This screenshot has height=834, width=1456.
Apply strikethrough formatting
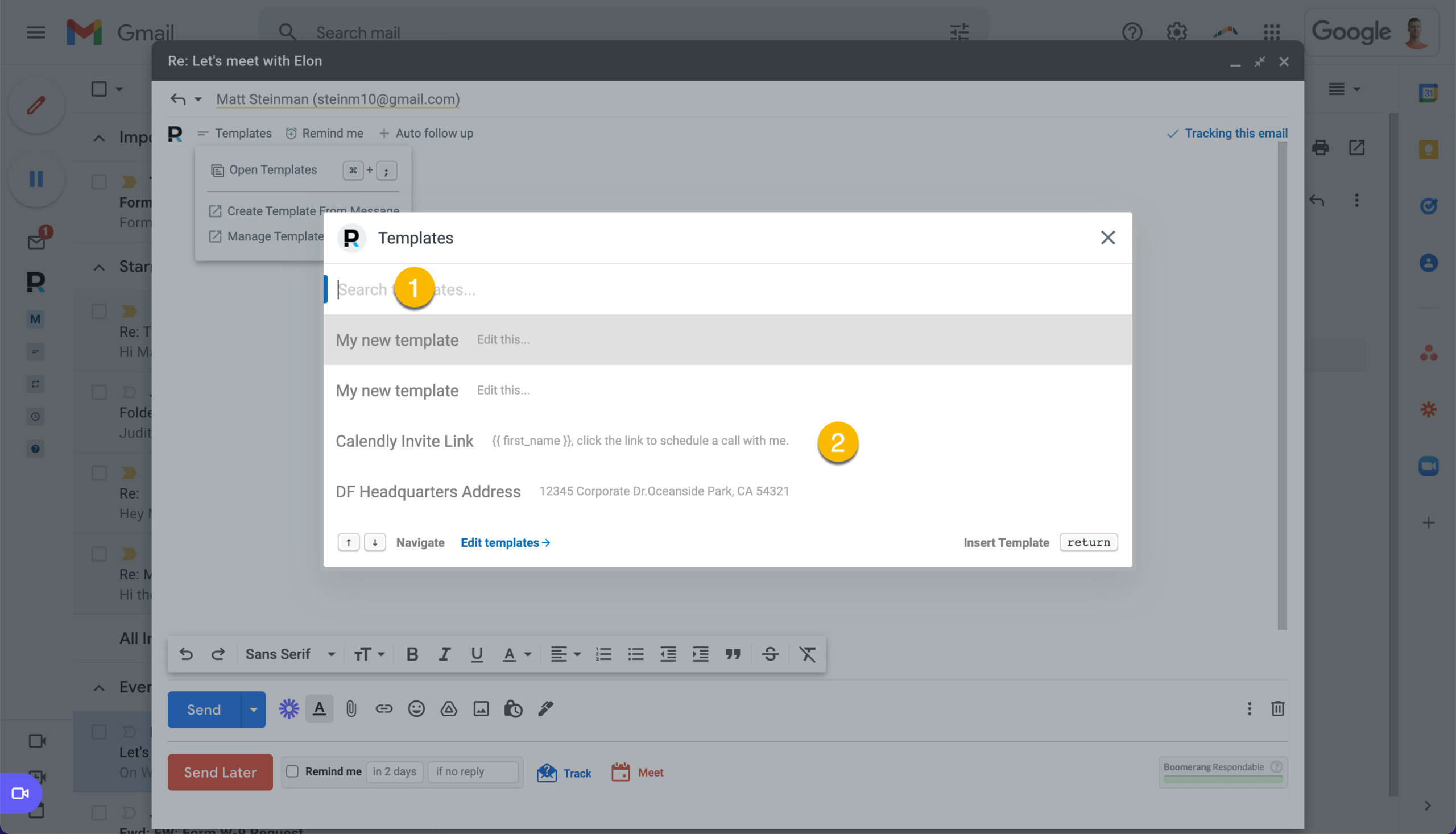point(770,654)
